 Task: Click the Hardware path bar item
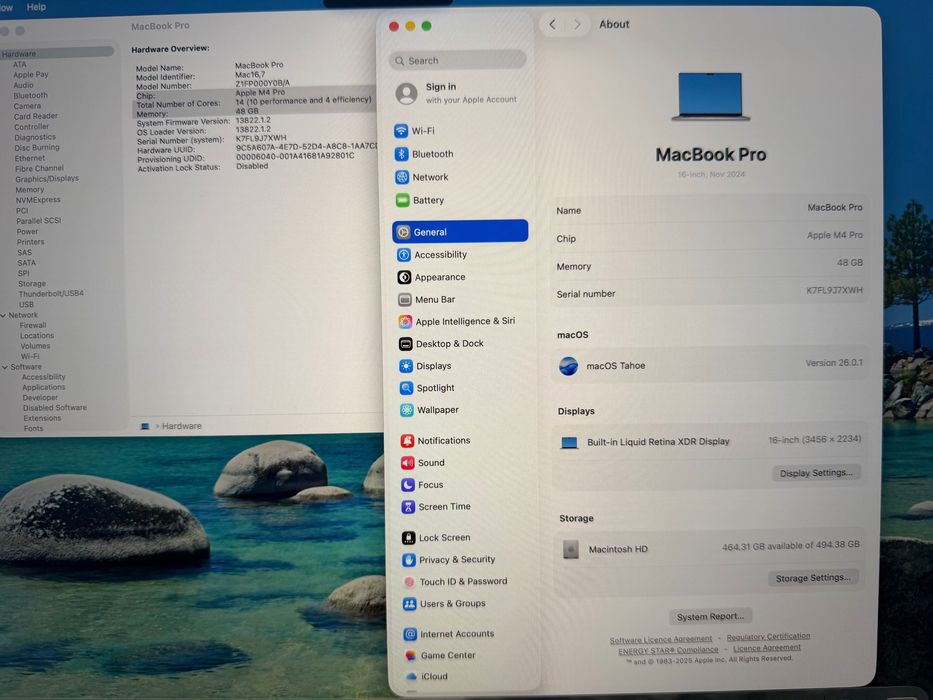pos(181,426)
